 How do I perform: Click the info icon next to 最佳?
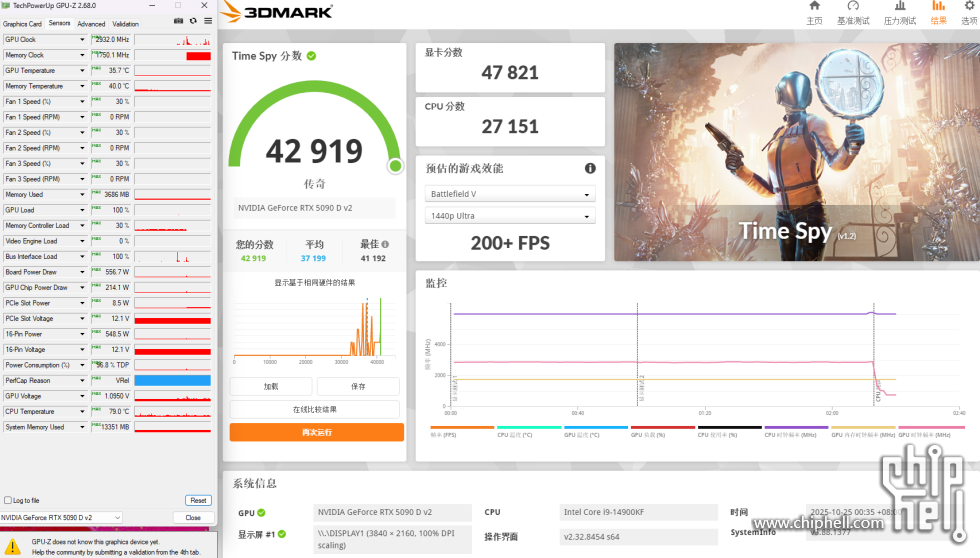tap(385, 244)
